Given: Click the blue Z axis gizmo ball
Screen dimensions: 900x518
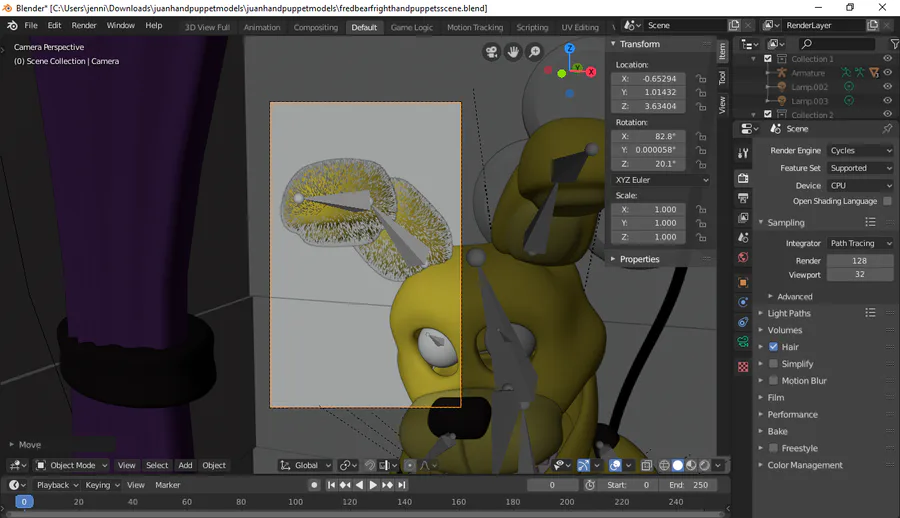Looking at the screenshot, I should pyautogui.click(x=569, y=48).
